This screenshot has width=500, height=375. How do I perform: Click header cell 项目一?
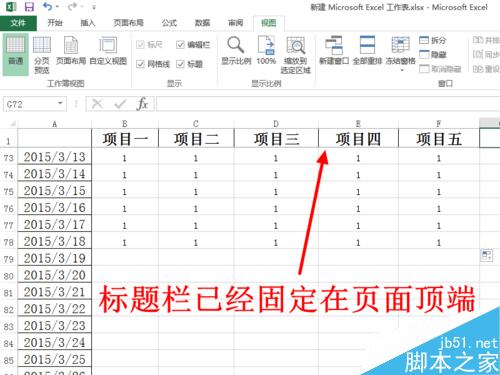(125, 139)
